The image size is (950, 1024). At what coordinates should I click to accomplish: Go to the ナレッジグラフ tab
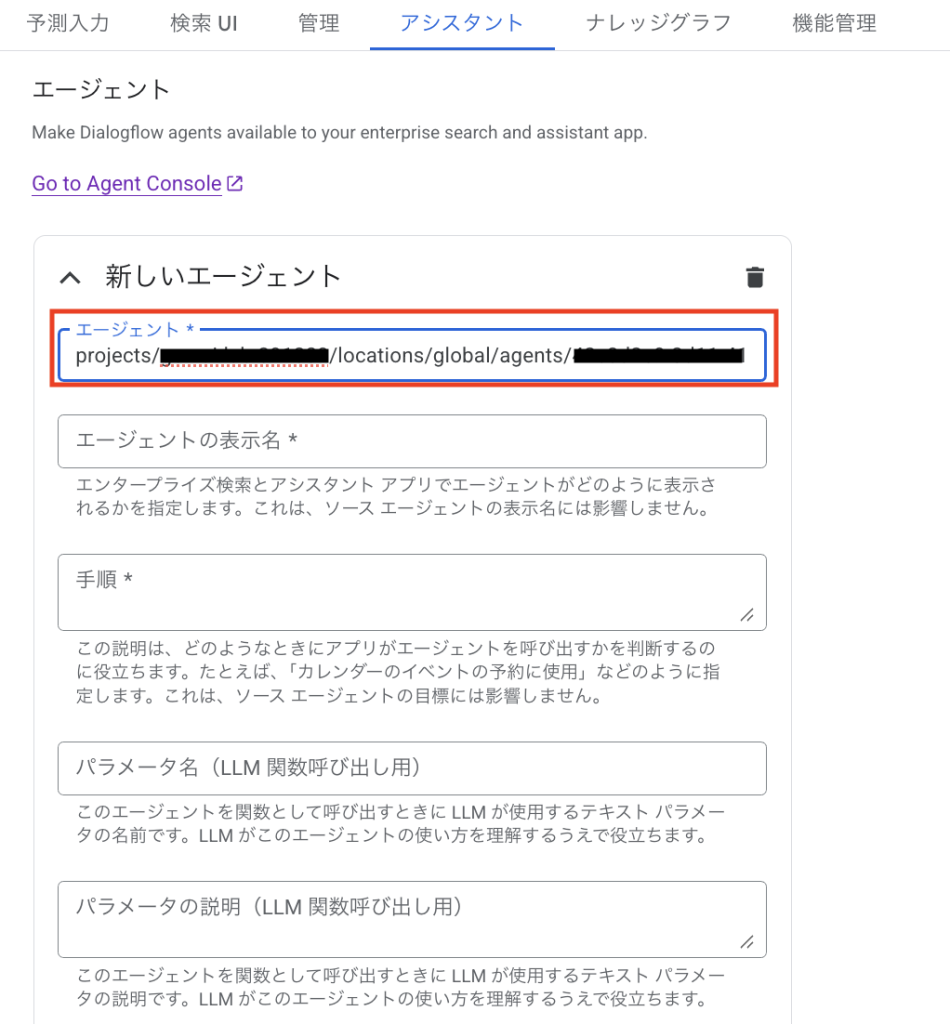coord(658,23)
